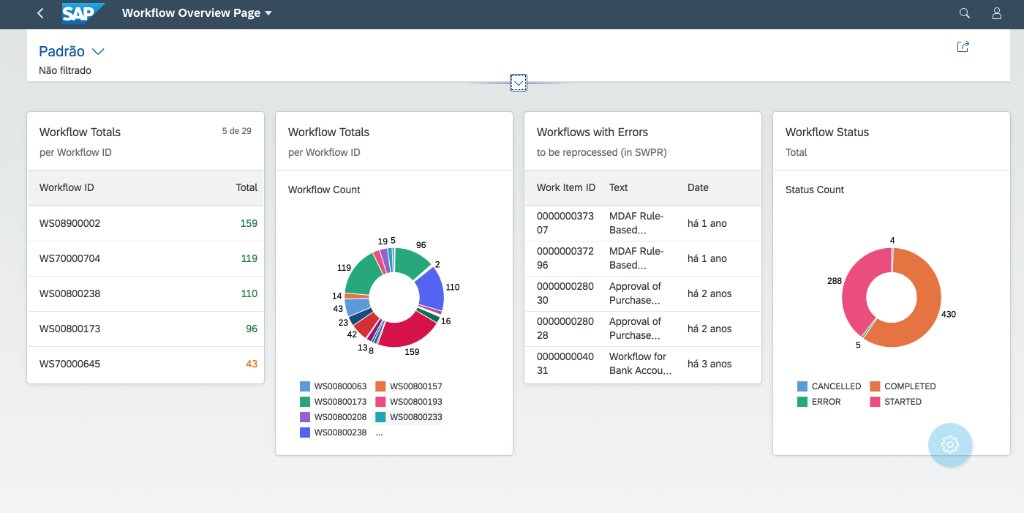This screenshot has height=513, width=1024.
Task: Select the WS00800157 legend swatch
Action: pos(381,386)
